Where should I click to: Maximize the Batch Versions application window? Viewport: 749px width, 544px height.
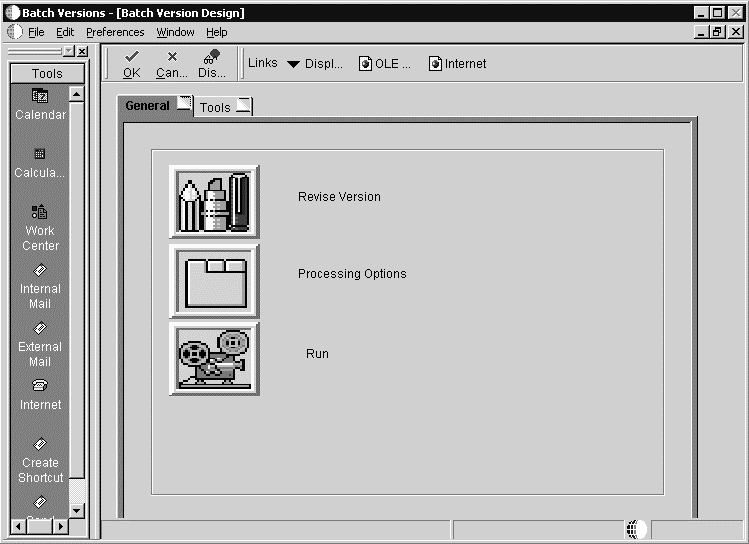click(717, 13)
